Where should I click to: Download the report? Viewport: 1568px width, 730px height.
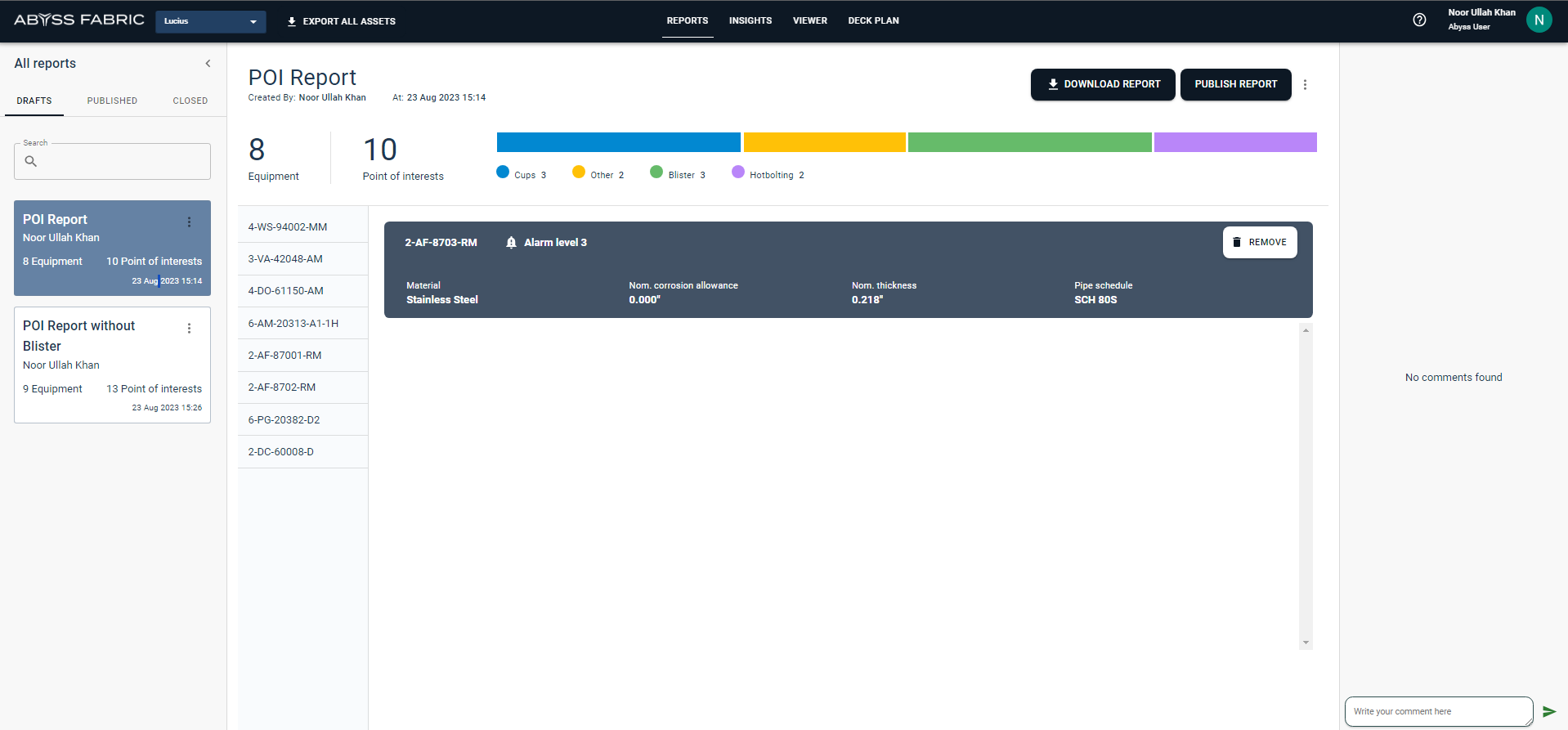pyautogui.click(x=1102, y=85)
